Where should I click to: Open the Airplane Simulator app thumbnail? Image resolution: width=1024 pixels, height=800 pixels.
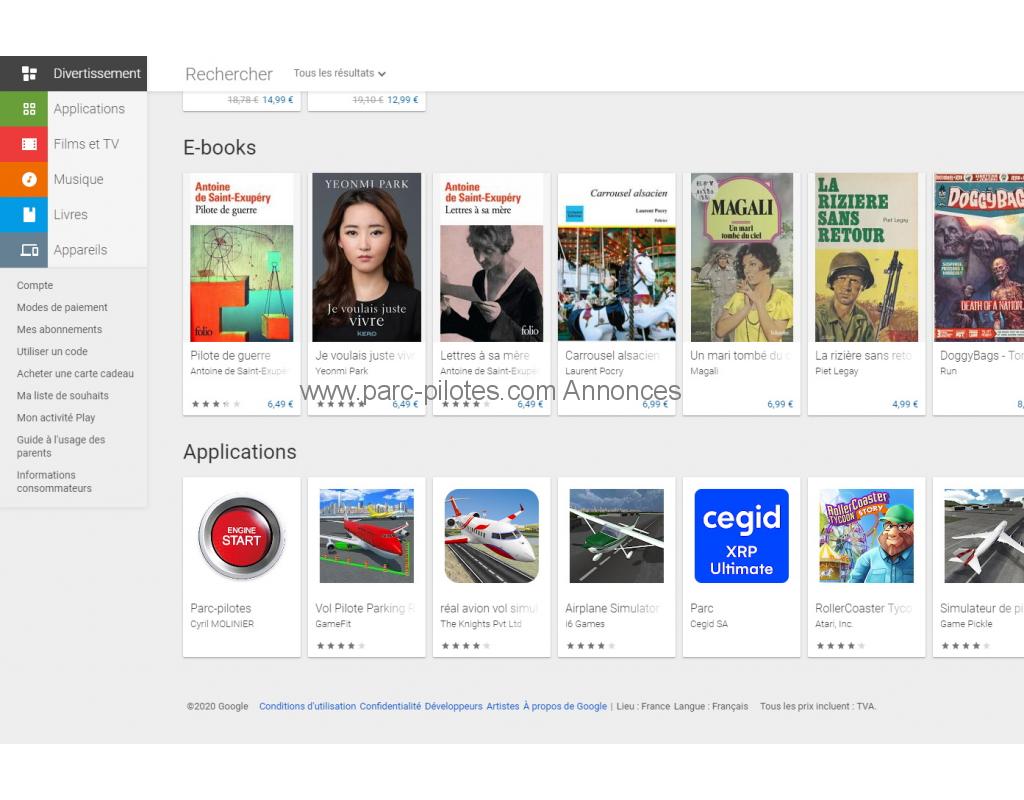(616, 536)
